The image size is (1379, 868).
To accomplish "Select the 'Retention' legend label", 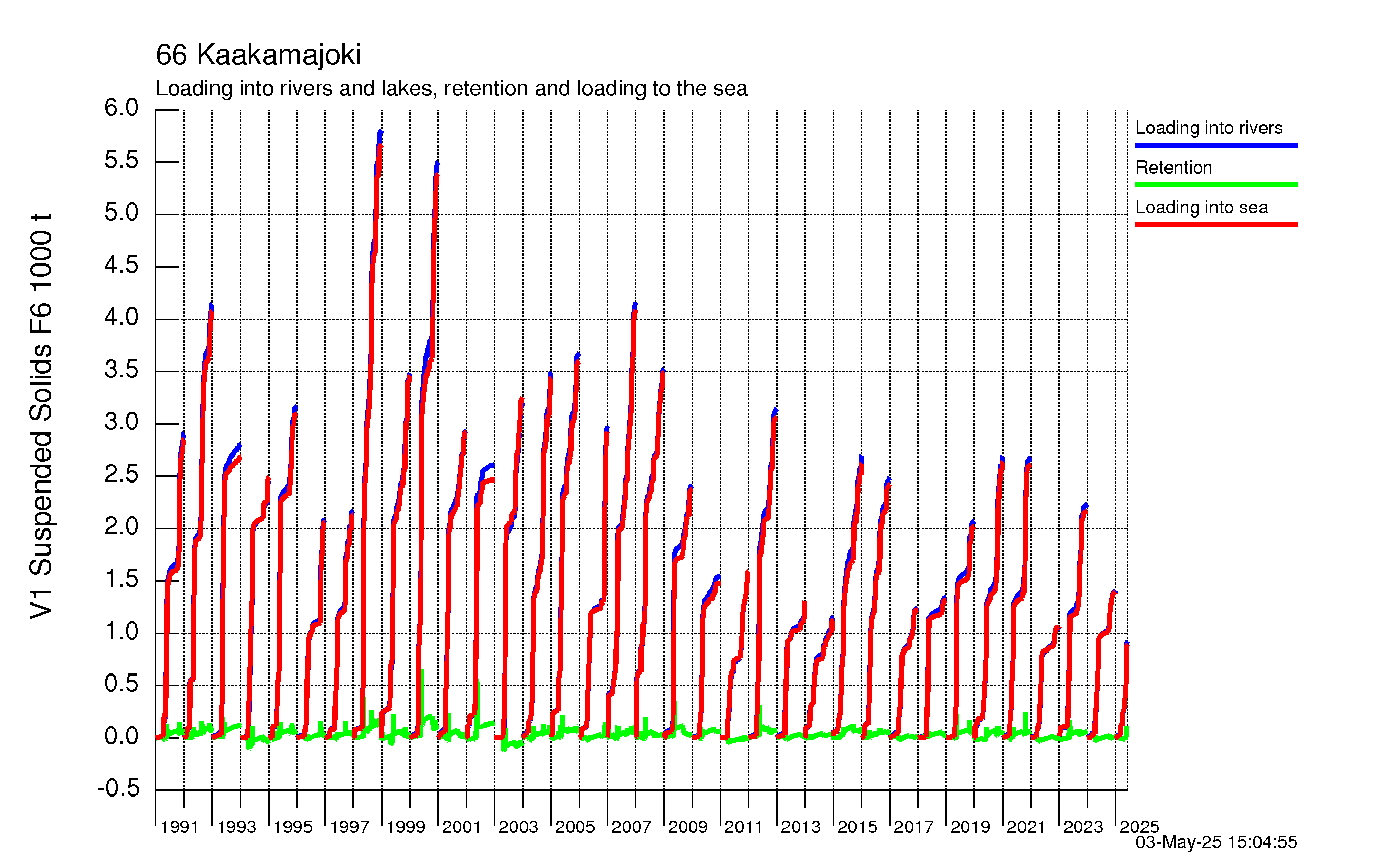I will pyautogui.click(x=1173, y=167).
